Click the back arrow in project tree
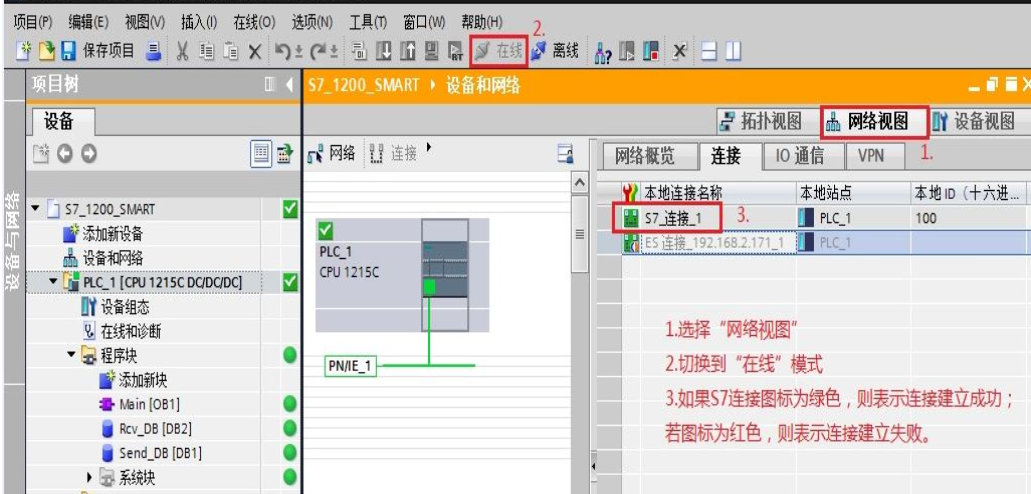Viewport: 1031px width, 494px height. click(x=64, y=154)
